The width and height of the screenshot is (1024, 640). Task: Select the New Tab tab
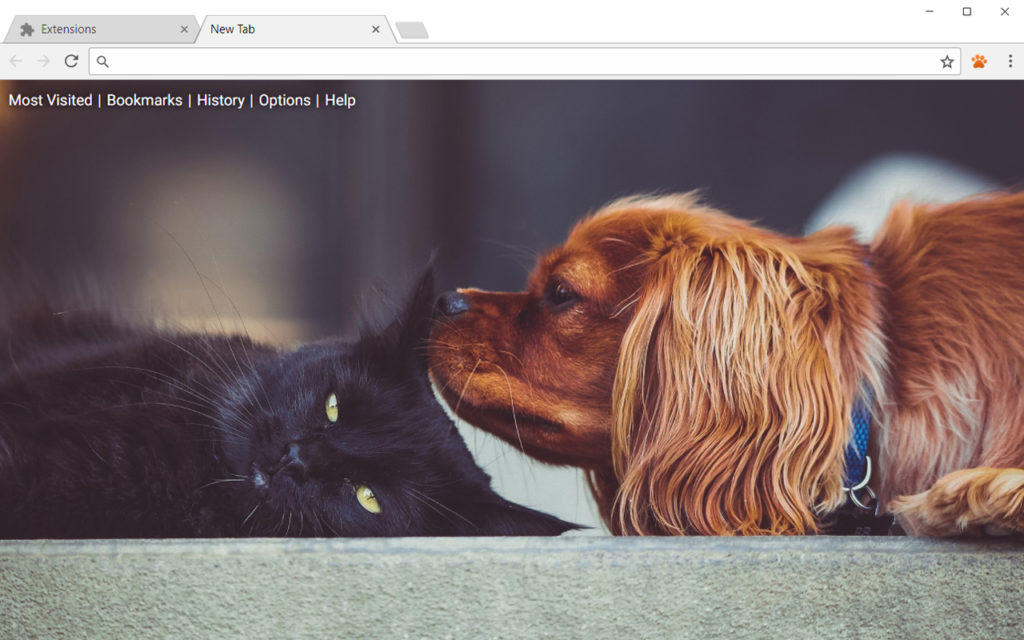[260, 28]
